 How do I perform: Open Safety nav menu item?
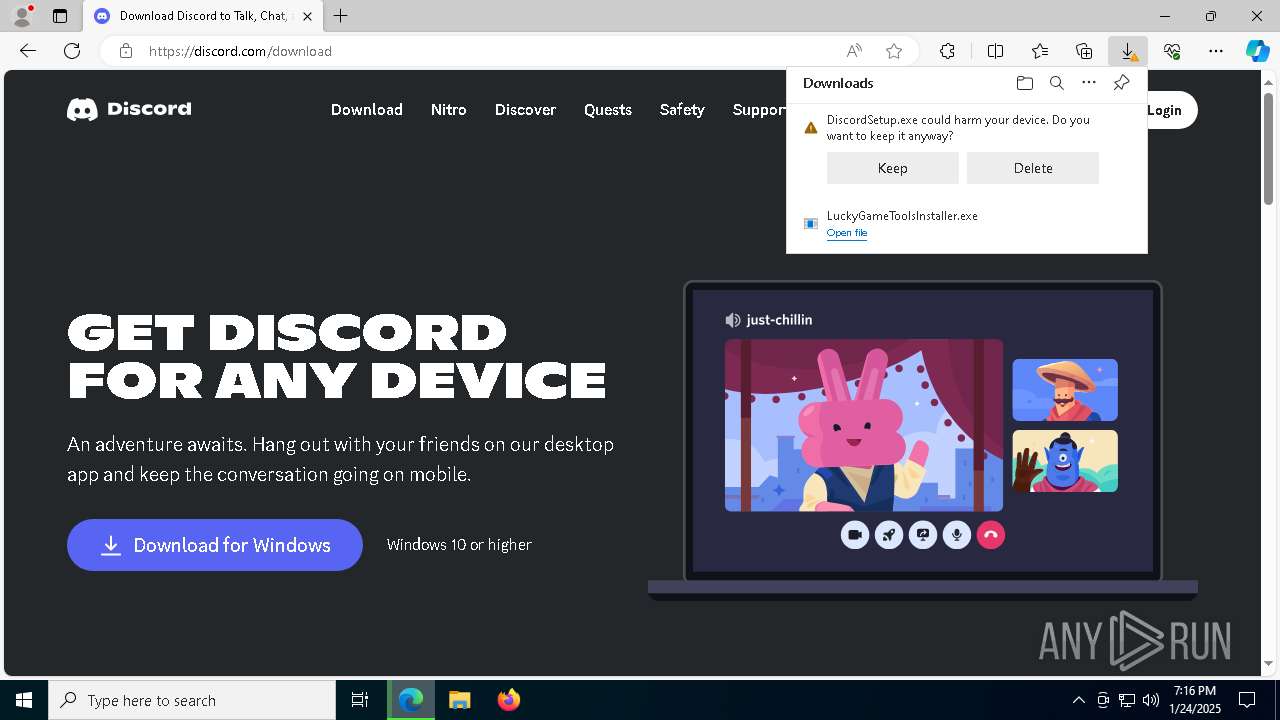[682, 110]
